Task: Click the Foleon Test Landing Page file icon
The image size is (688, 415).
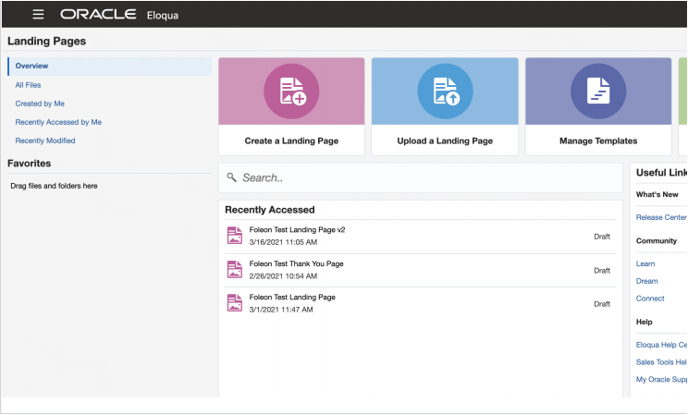Action: [x=235, y=303]
